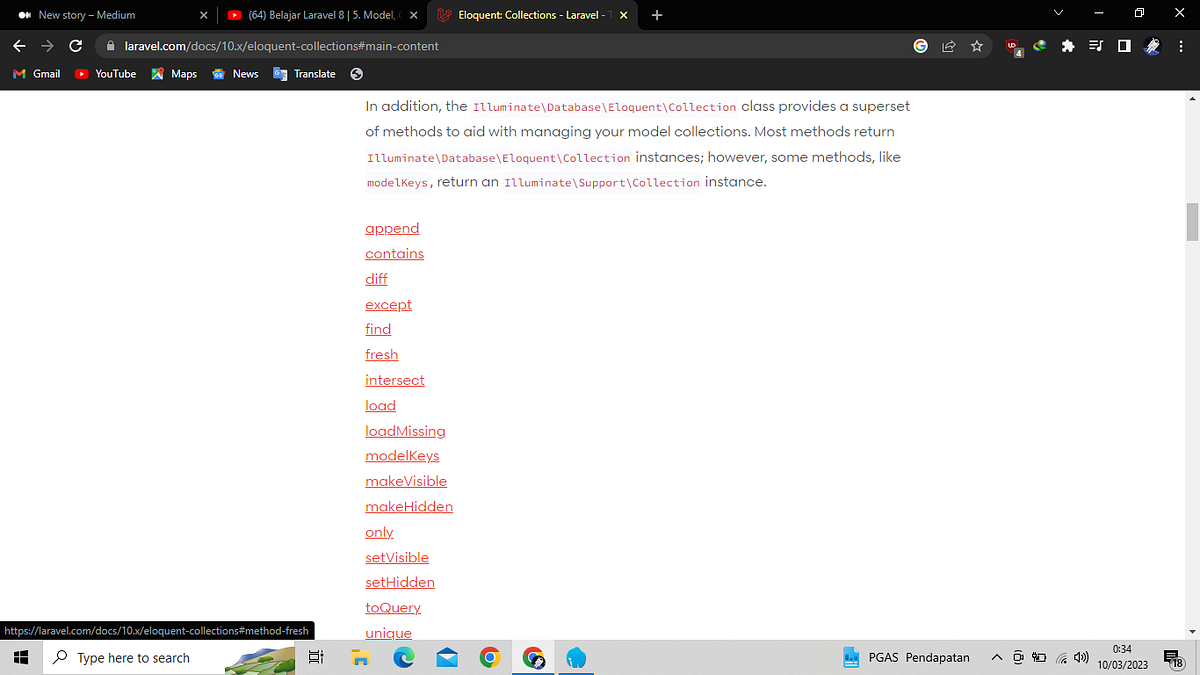The width and height of the screenshot is (1200, 675).
Task: Open the 'loadMissing' documentation link
Action: 405,430
